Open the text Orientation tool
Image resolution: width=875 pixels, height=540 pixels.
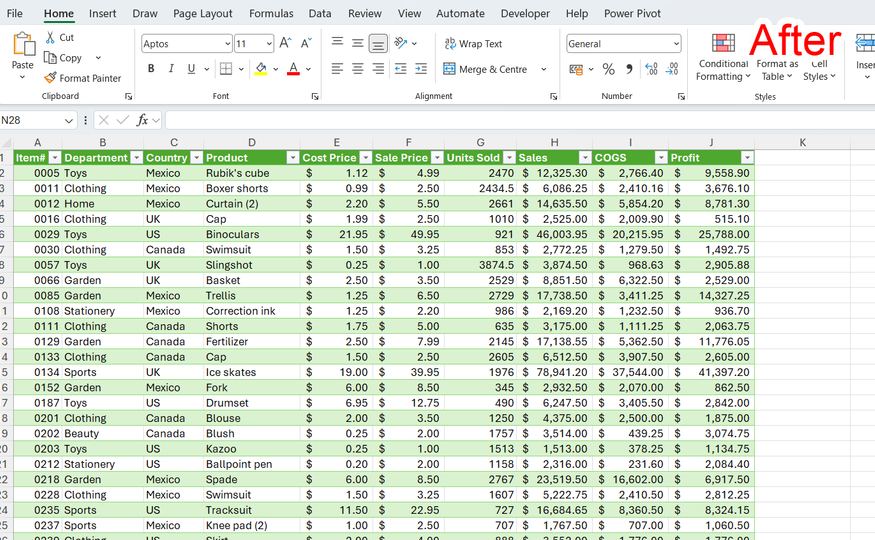(x=401, y=43)
